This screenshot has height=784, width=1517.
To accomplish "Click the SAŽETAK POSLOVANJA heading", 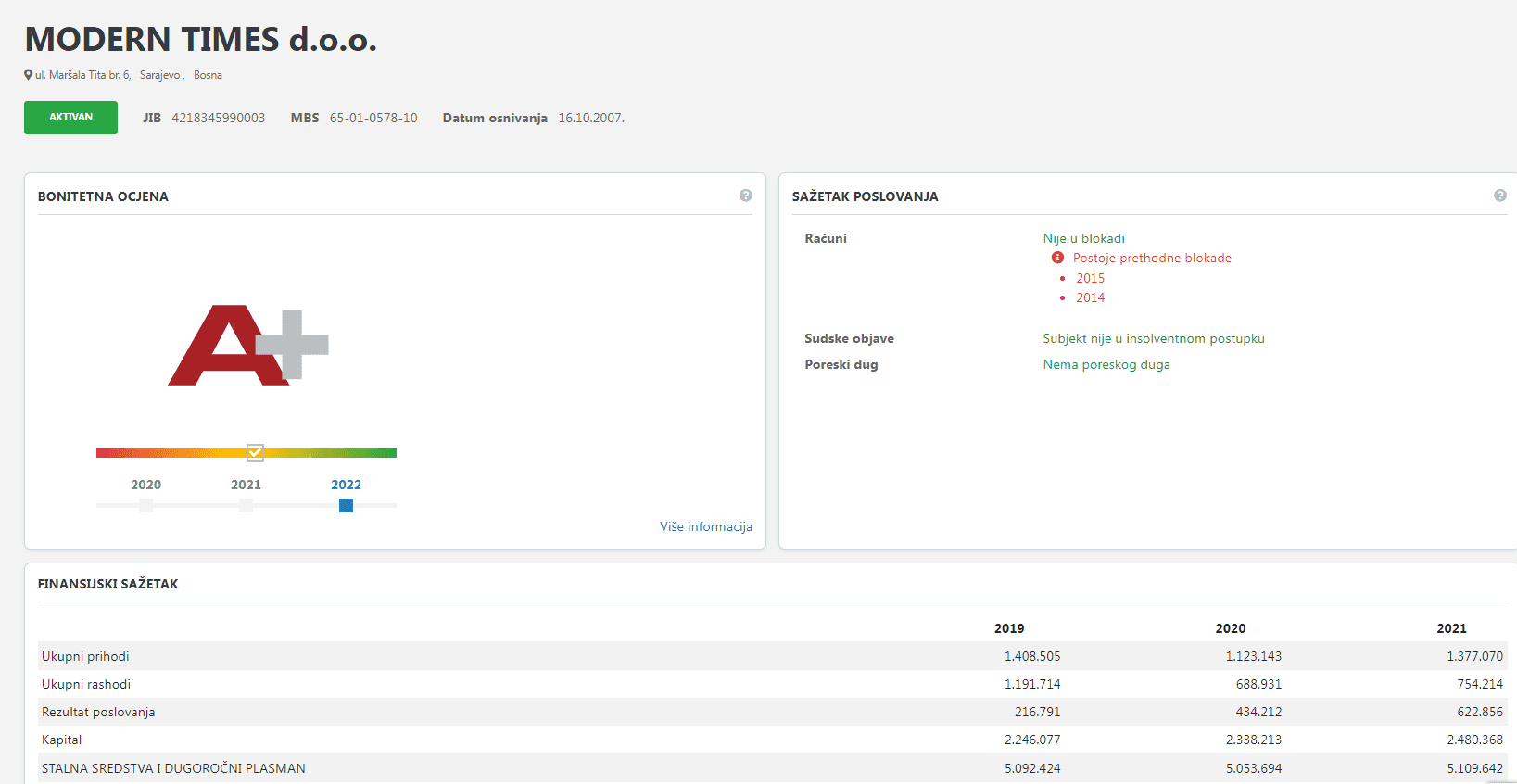I will pyautogui.click(x=865, y=196).
